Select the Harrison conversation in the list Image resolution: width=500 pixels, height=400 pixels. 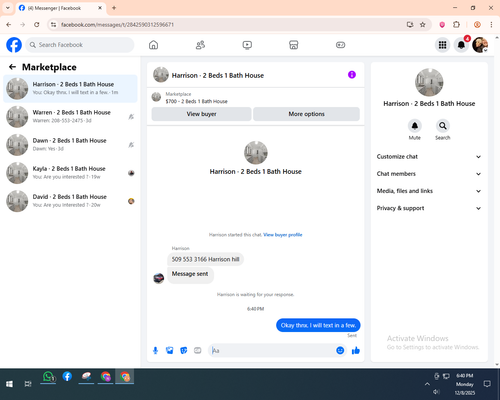(70, 89)
